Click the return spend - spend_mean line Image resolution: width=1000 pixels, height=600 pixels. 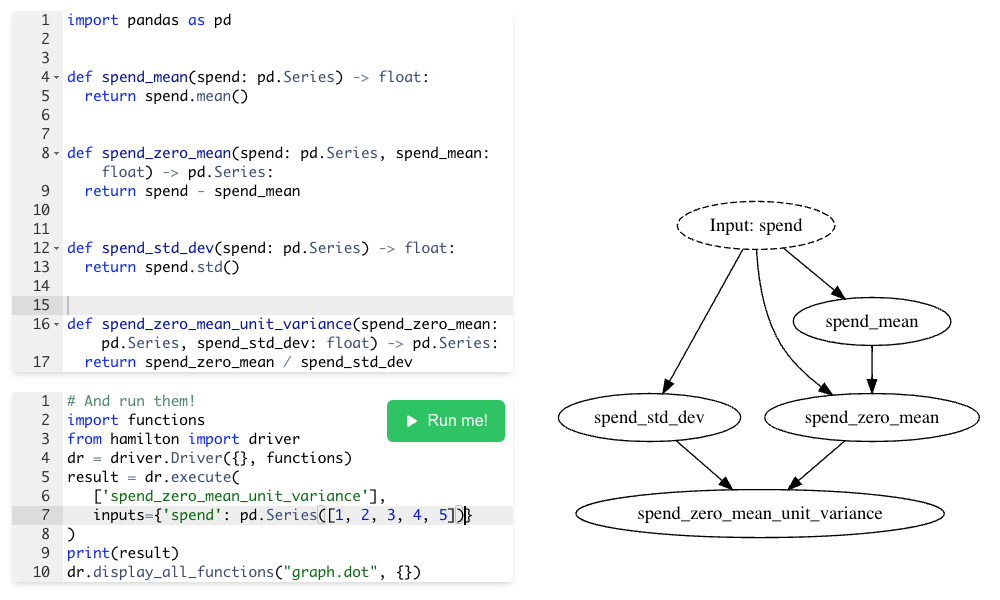point(192,191)
